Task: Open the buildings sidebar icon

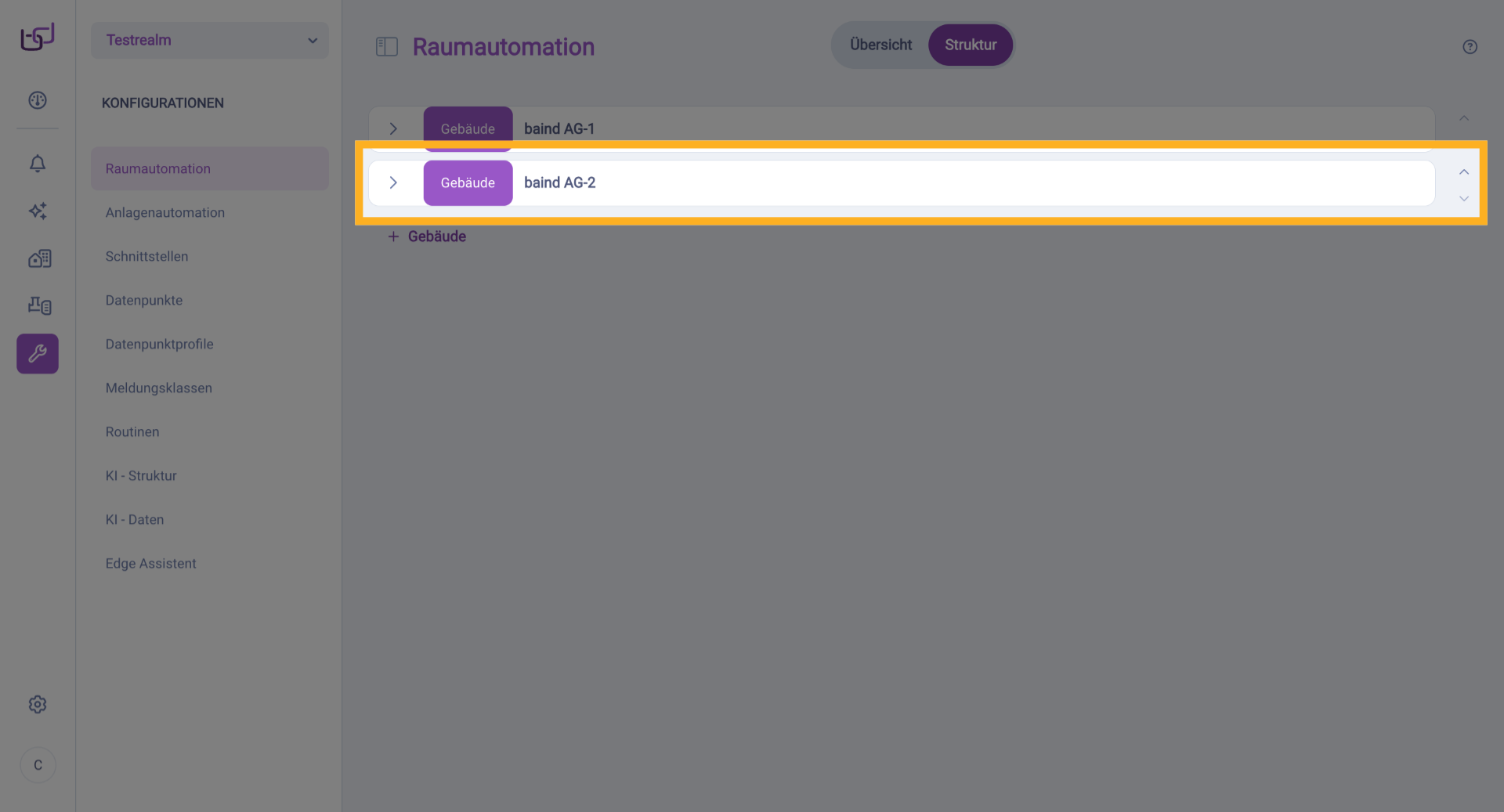Action: click(39, 258)
